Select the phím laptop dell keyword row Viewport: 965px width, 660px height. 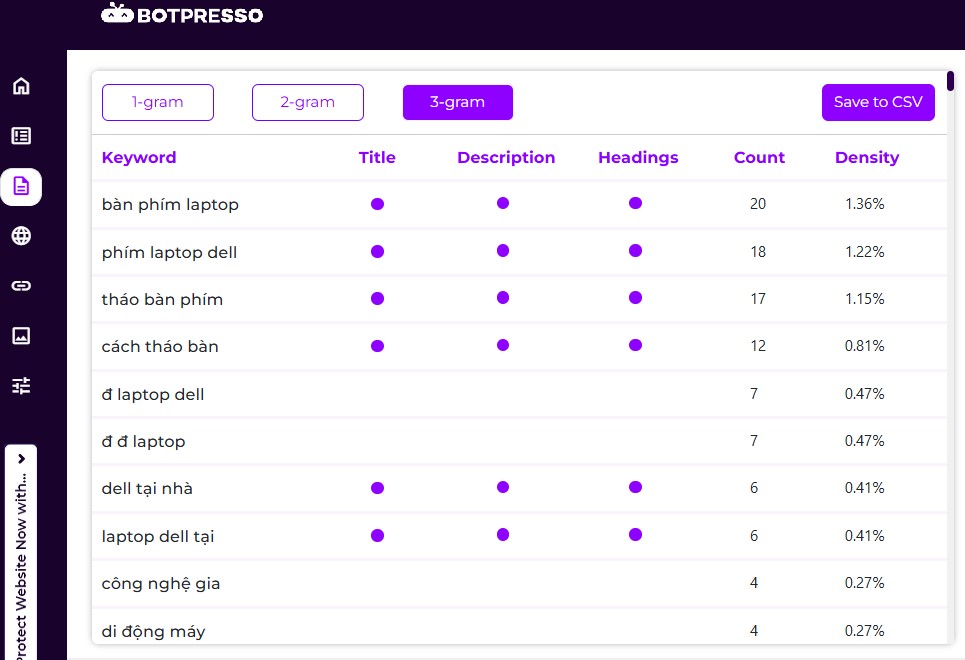[170, 252]
